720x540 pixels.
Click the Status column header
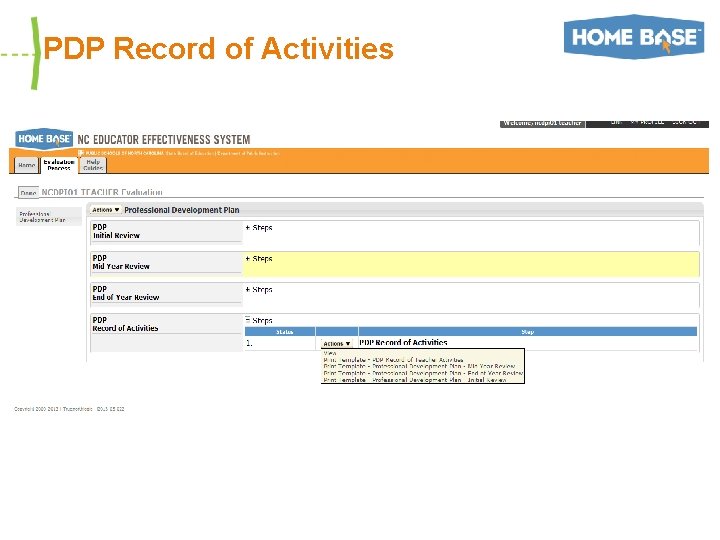pyautogui.click(x=280, y=332)
